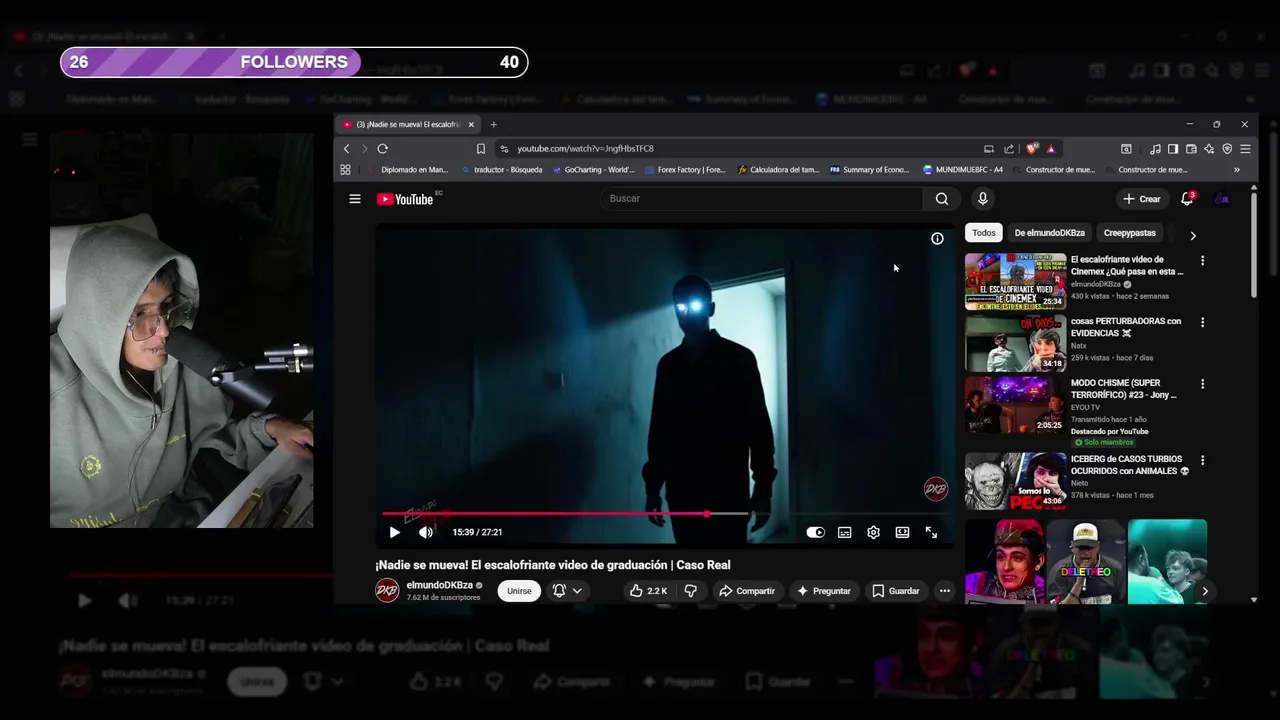Reload the page
The height and width of the screenshot is (720, 1280).
(x=382, y=149)
